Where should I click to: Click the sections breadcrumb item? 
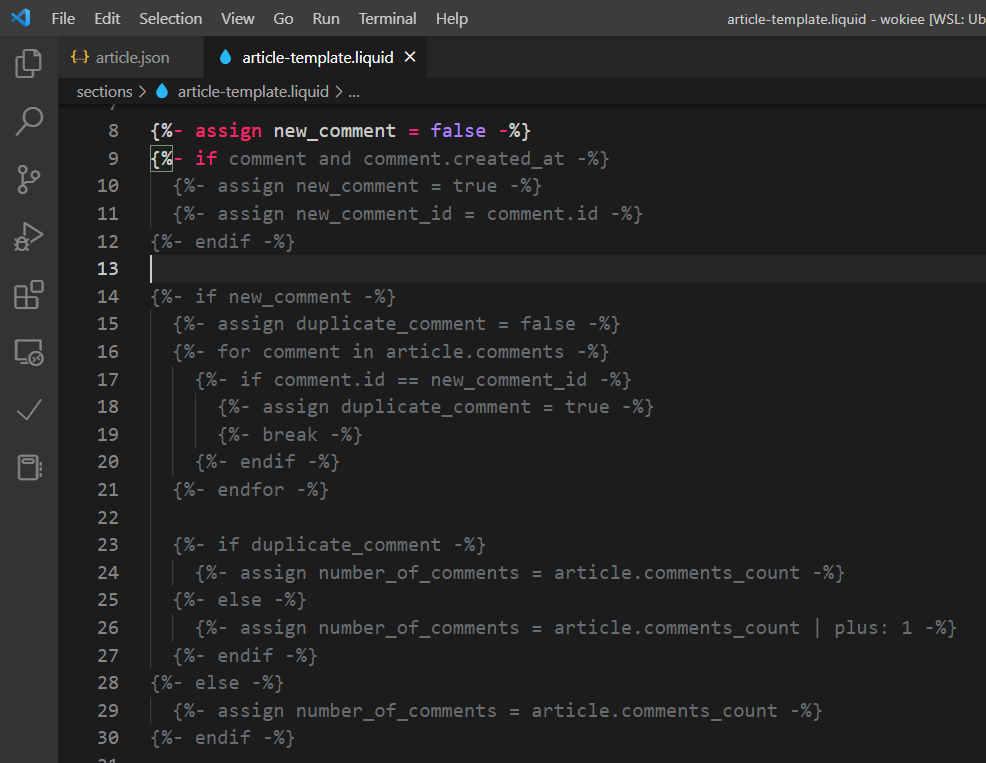(x=104, y=92)
